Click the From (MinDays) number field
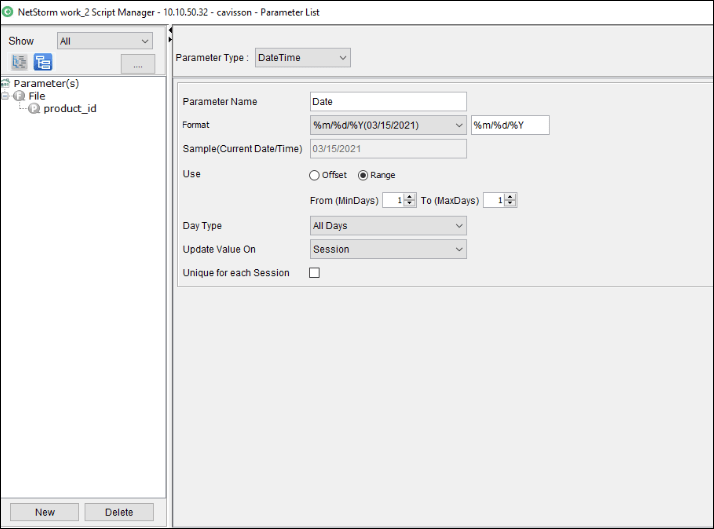Viewport: 714px width, 529px height. click(393, 200)
